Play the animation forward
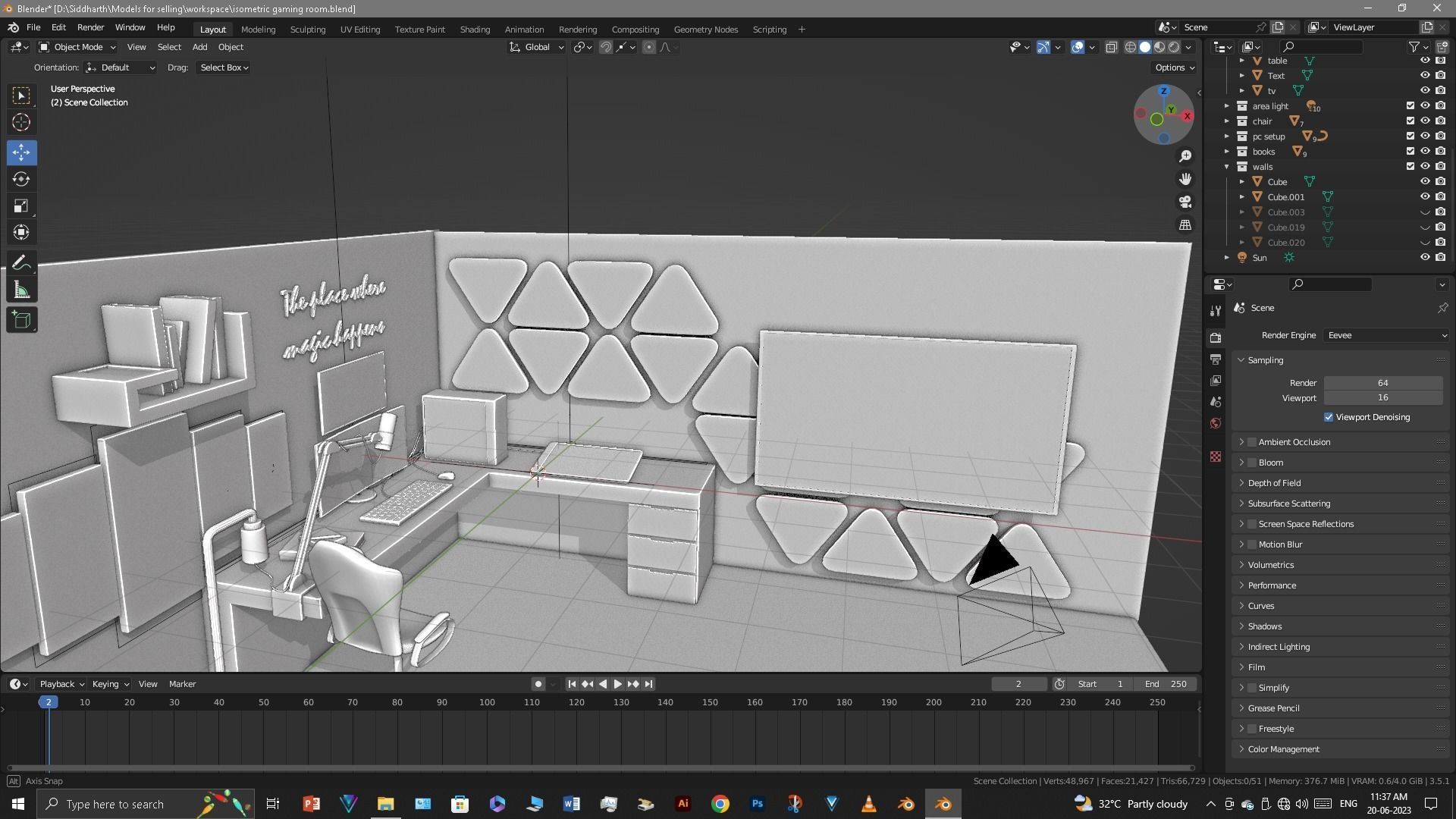 [617, 684]
